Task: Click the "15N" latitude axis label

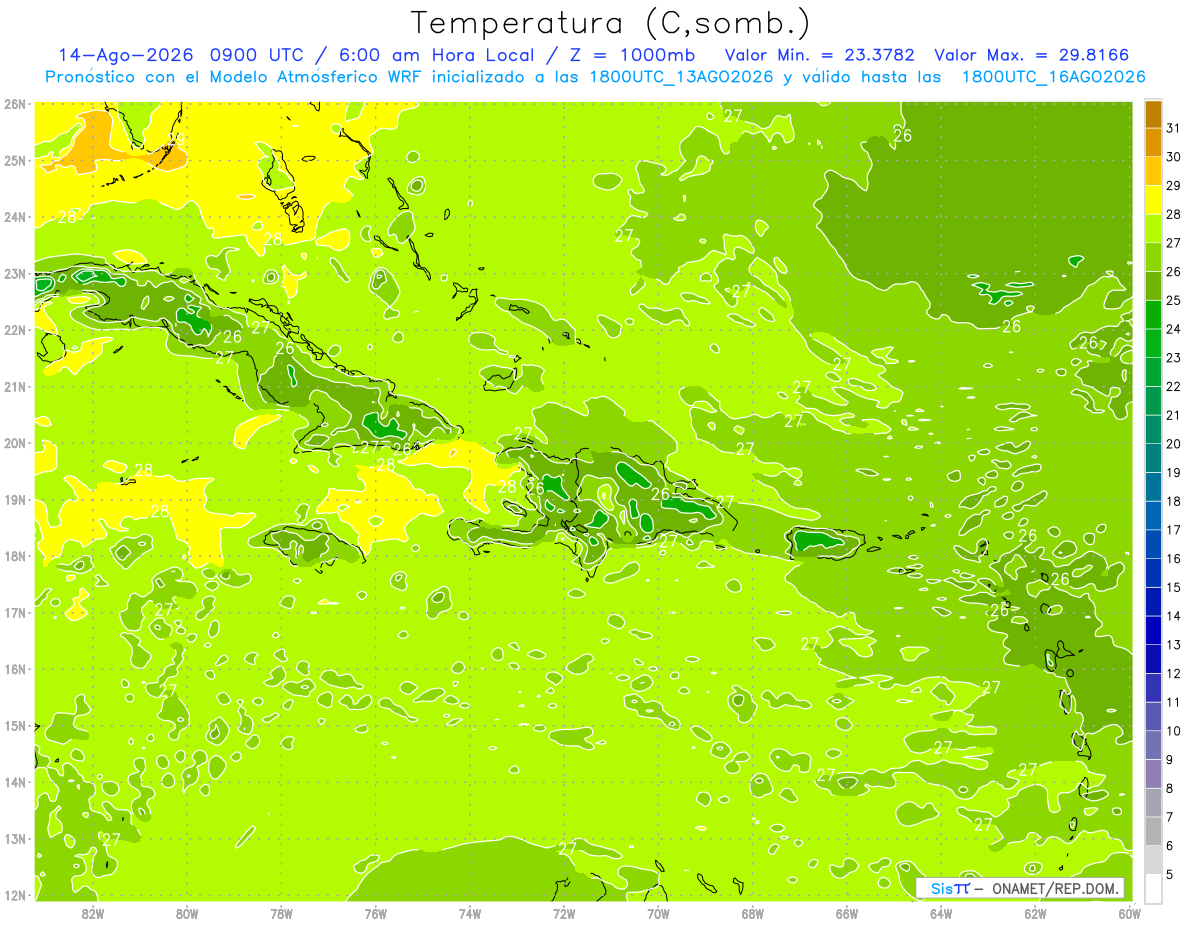Action: tap(15, 726)
